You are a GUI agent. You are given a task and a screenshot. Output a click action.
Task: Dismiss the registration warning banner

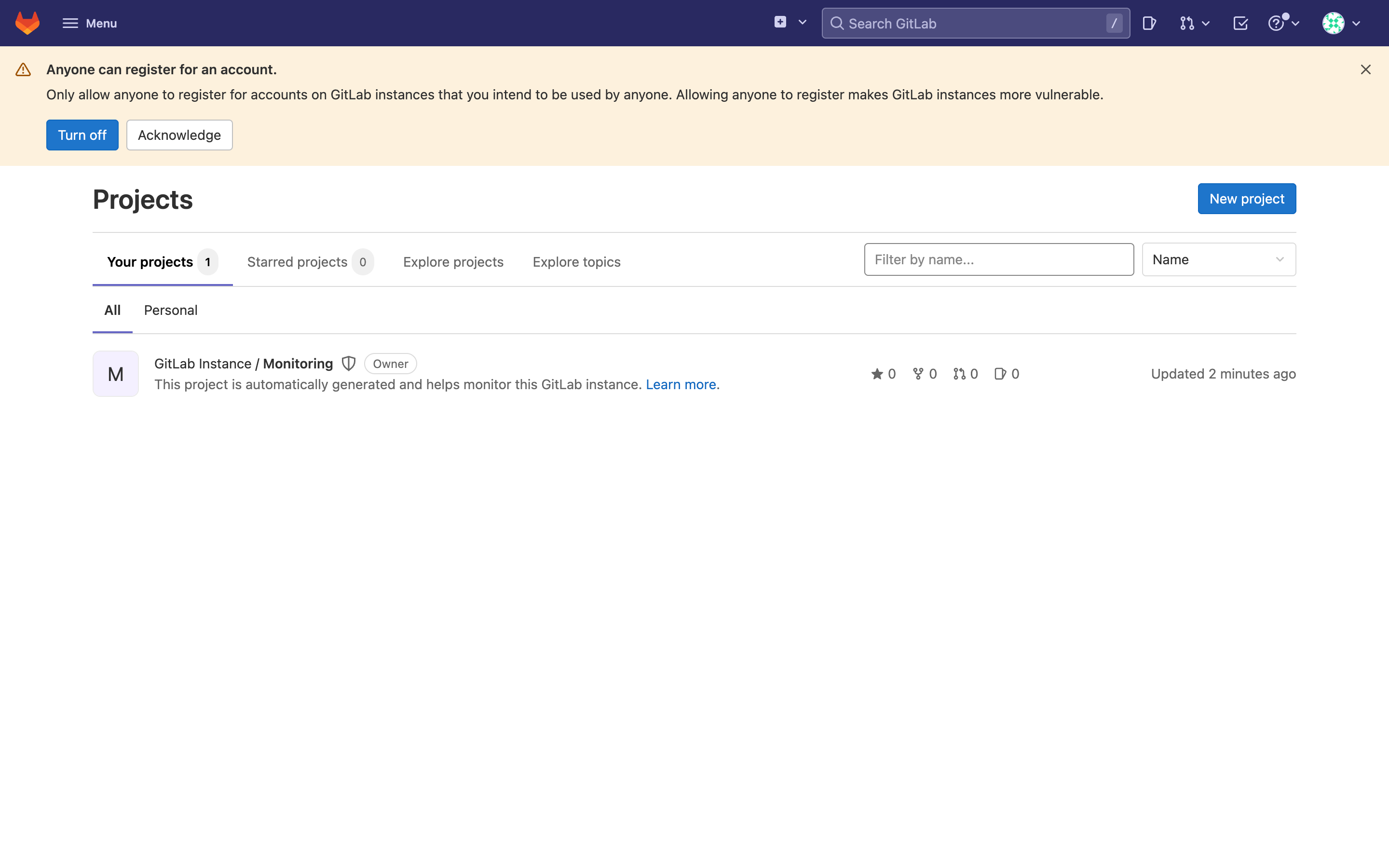[x=1365, y=69]
